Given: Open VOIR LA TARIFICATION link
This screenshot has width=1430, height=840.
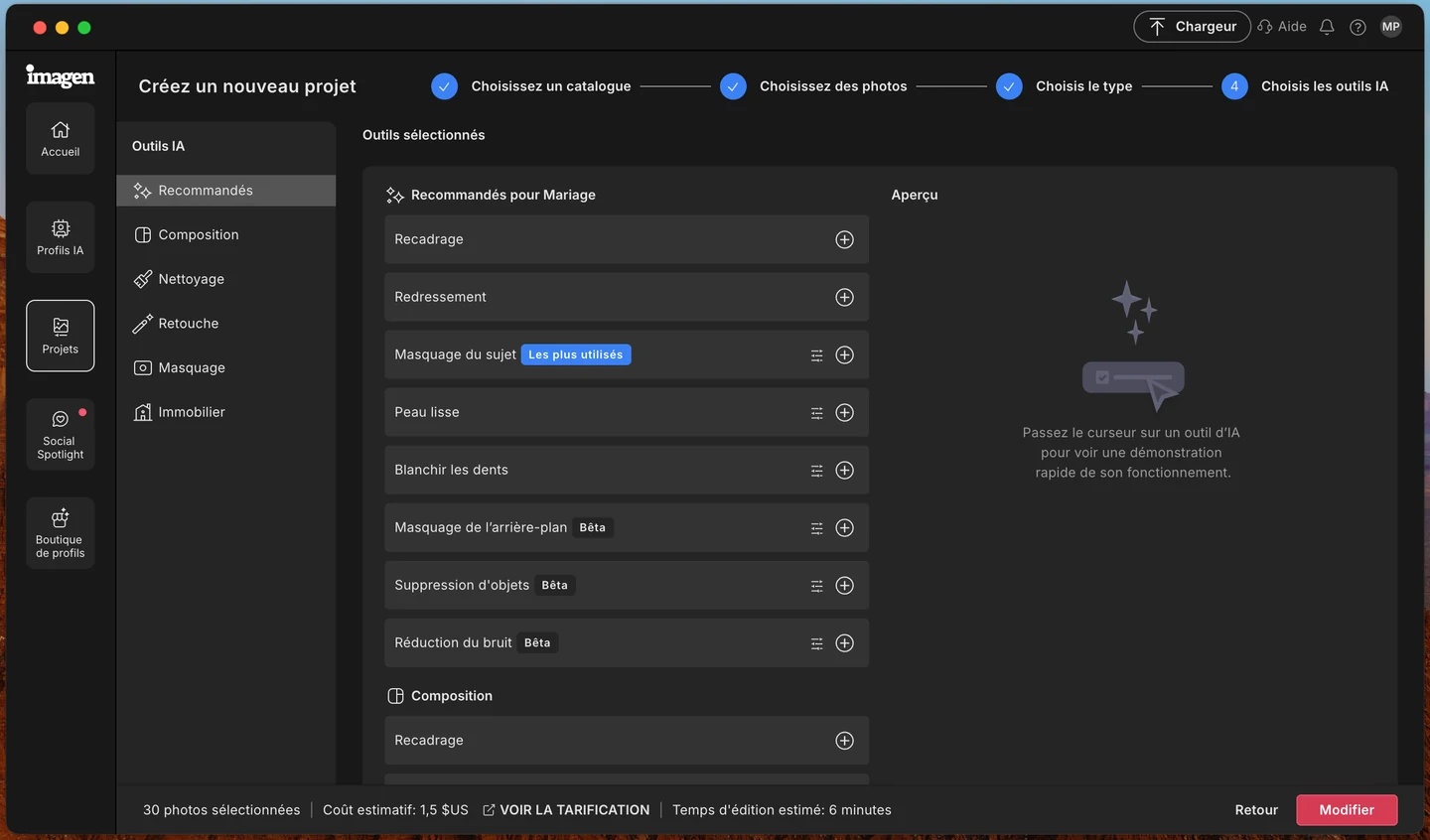Looking at the screenshot, I should (566, 810).
